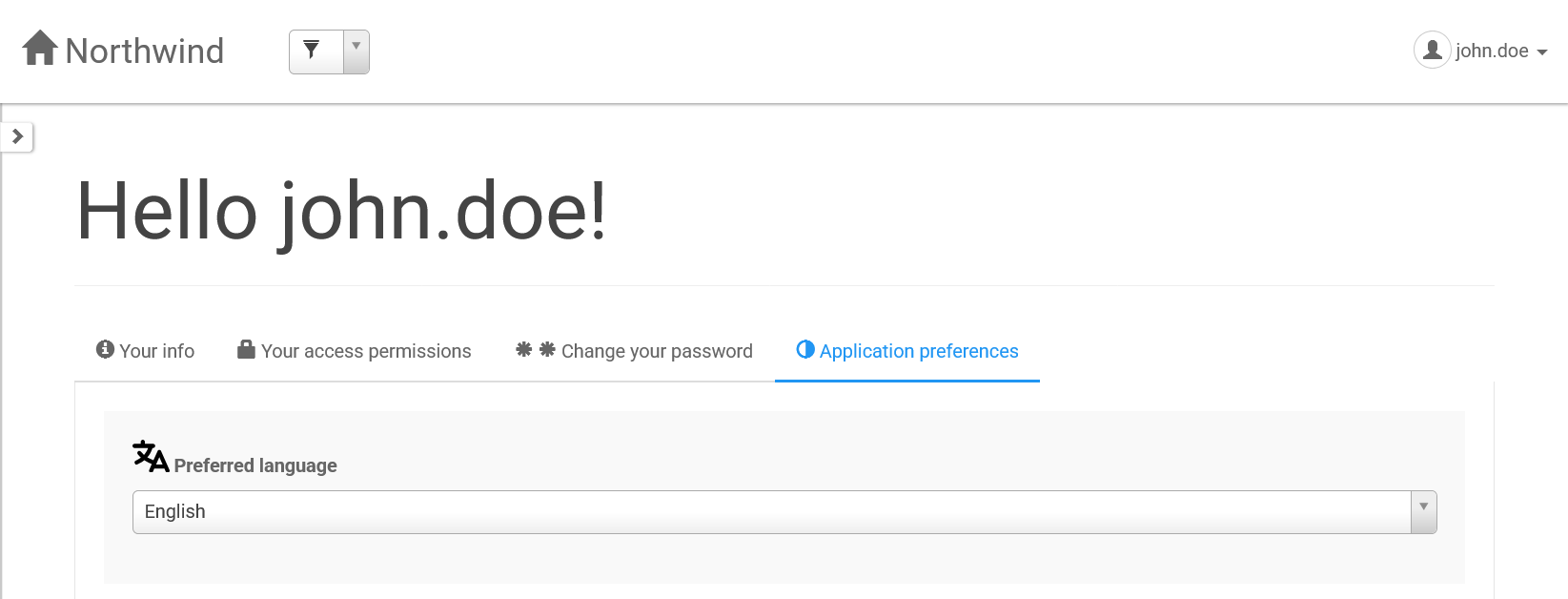1568x599 pixels.
Task: Open the caret beside the john.doe username
Action: [1542, 52]
